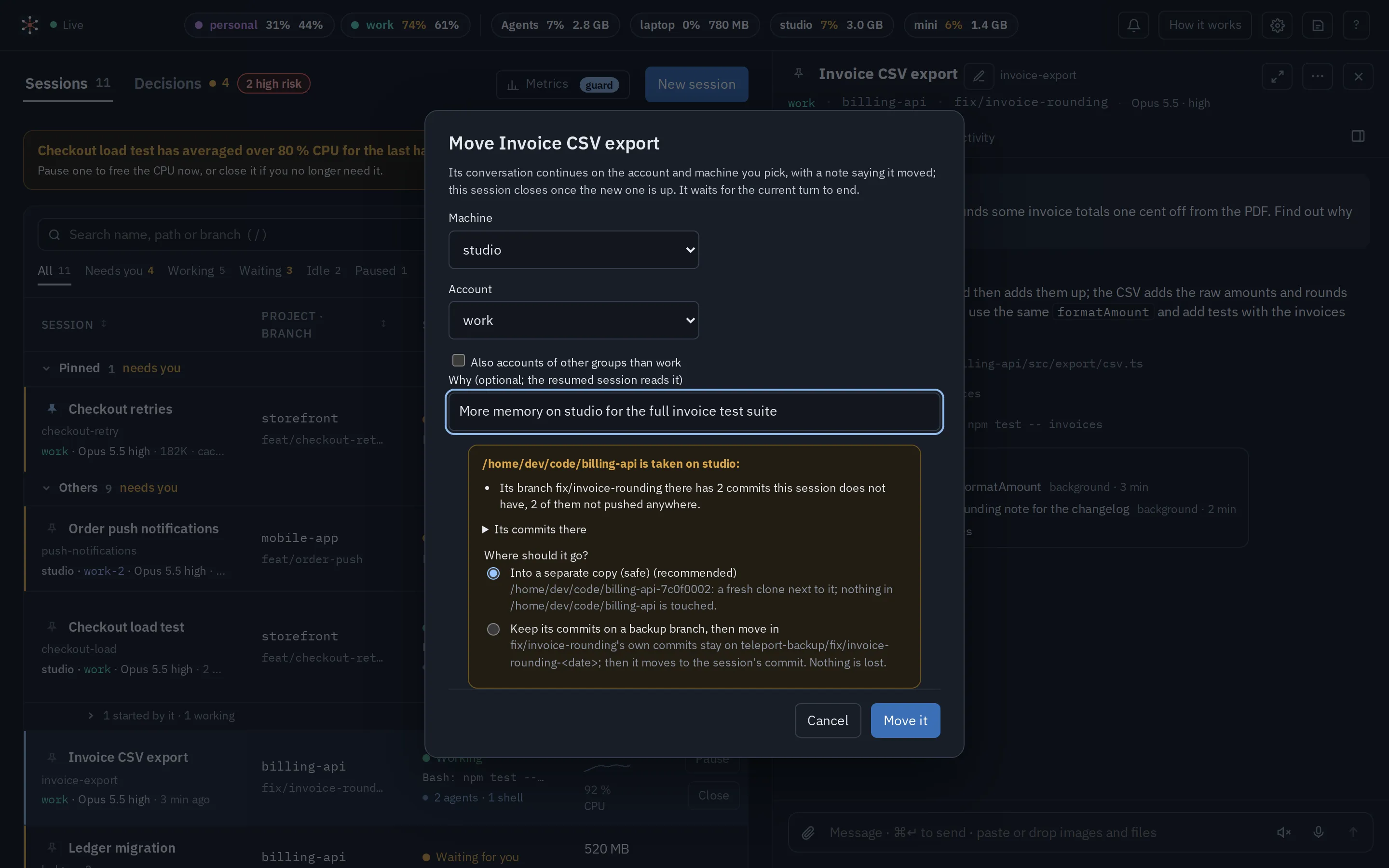1389x868 pixels.
Task: Click the muted speaker icon in message box
Action: tap(1283, 832)
